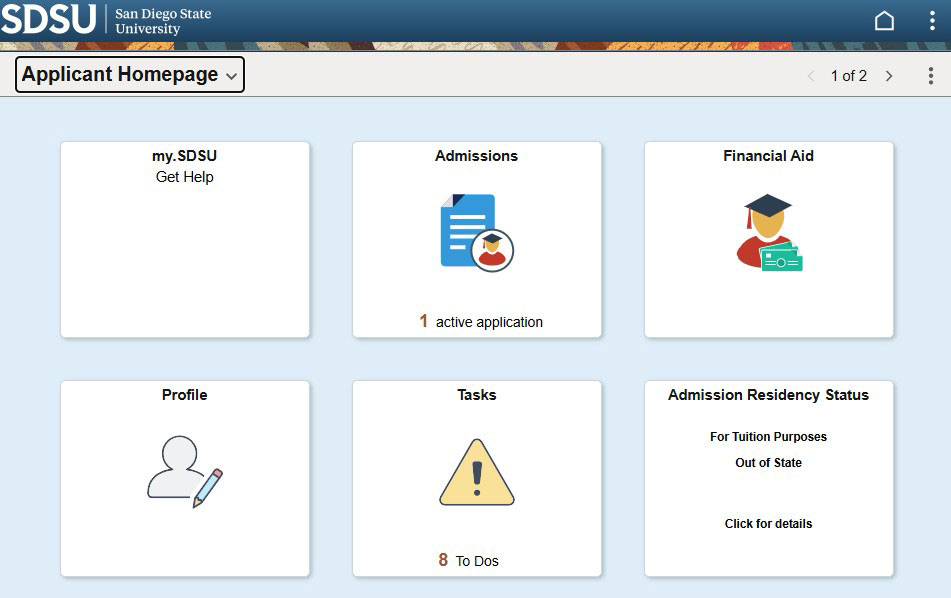
Task: Click the Profile tile title
Action: pos(185,395)
